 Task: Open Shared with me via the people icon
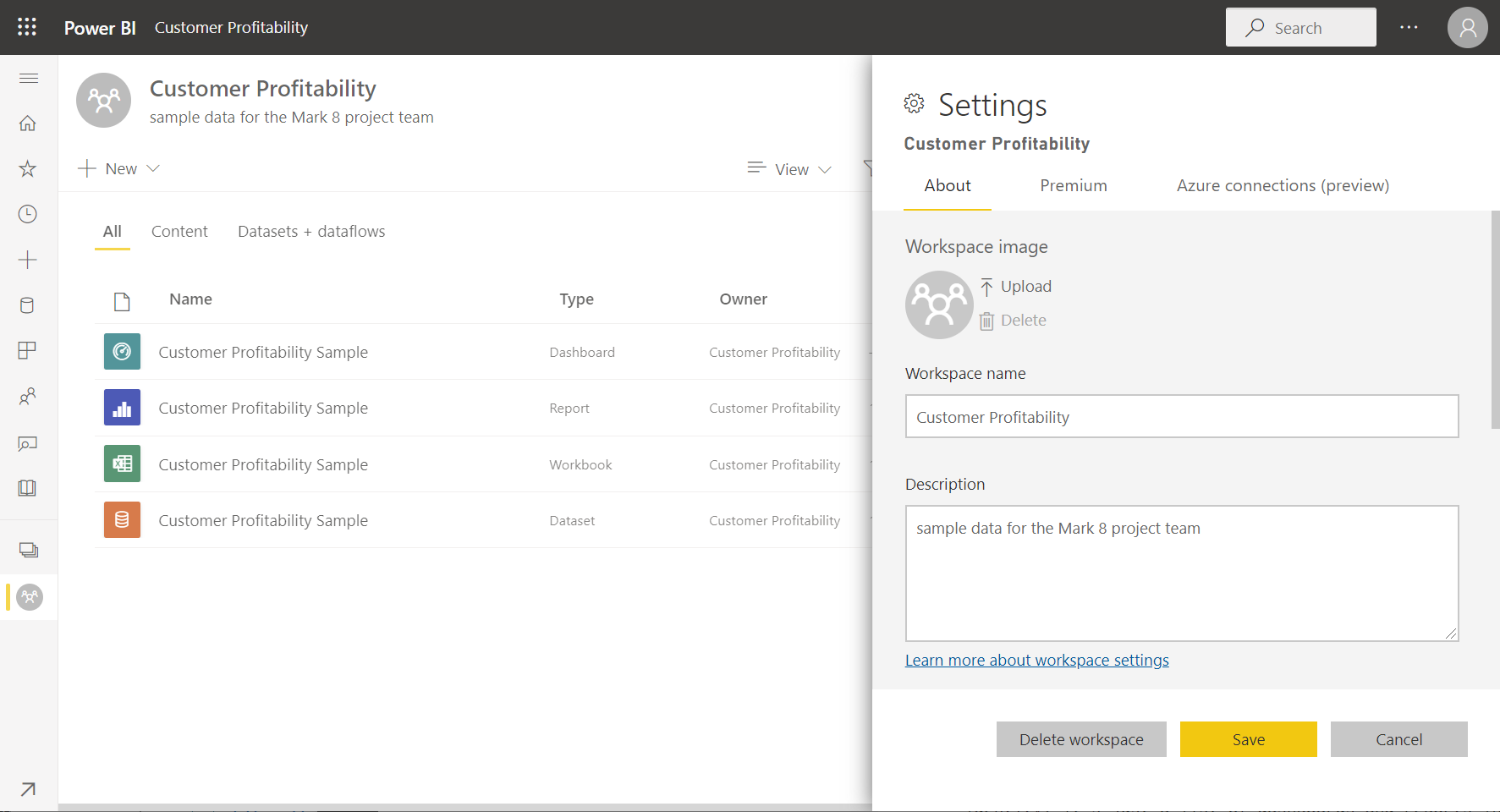28,396
